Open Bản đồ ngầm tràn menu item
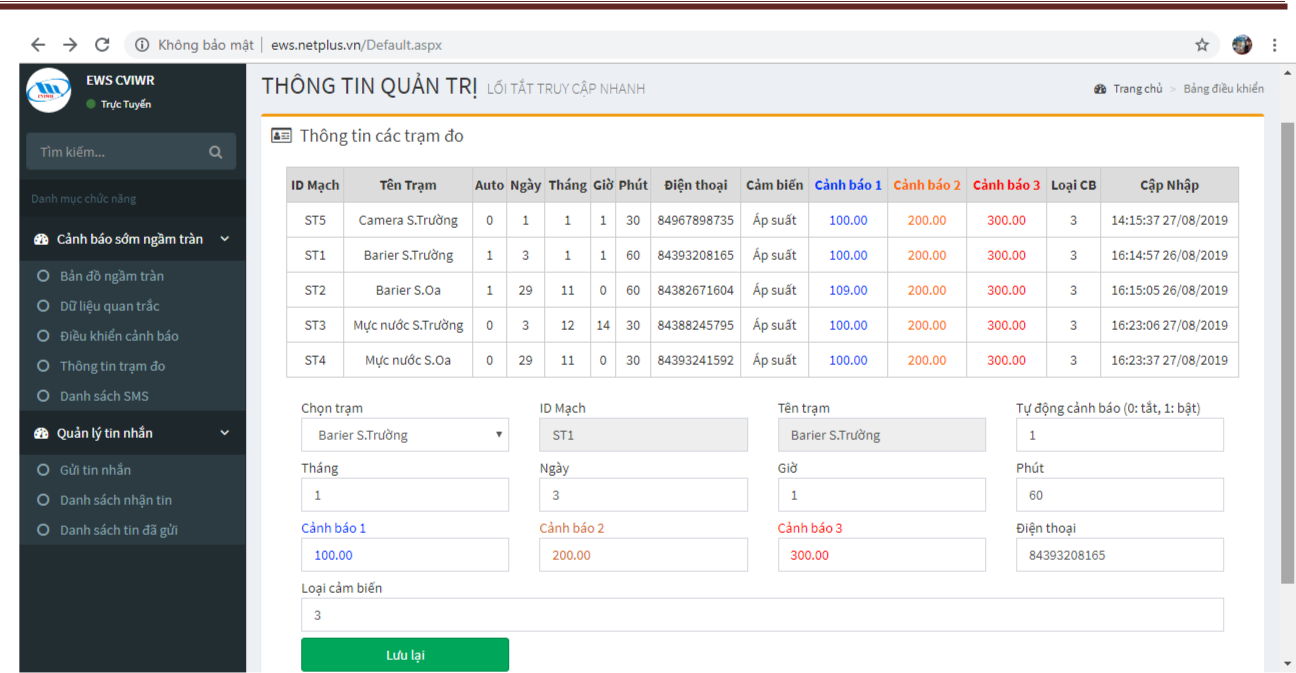This screenshot has width=1296, height=673. point(112,276)
